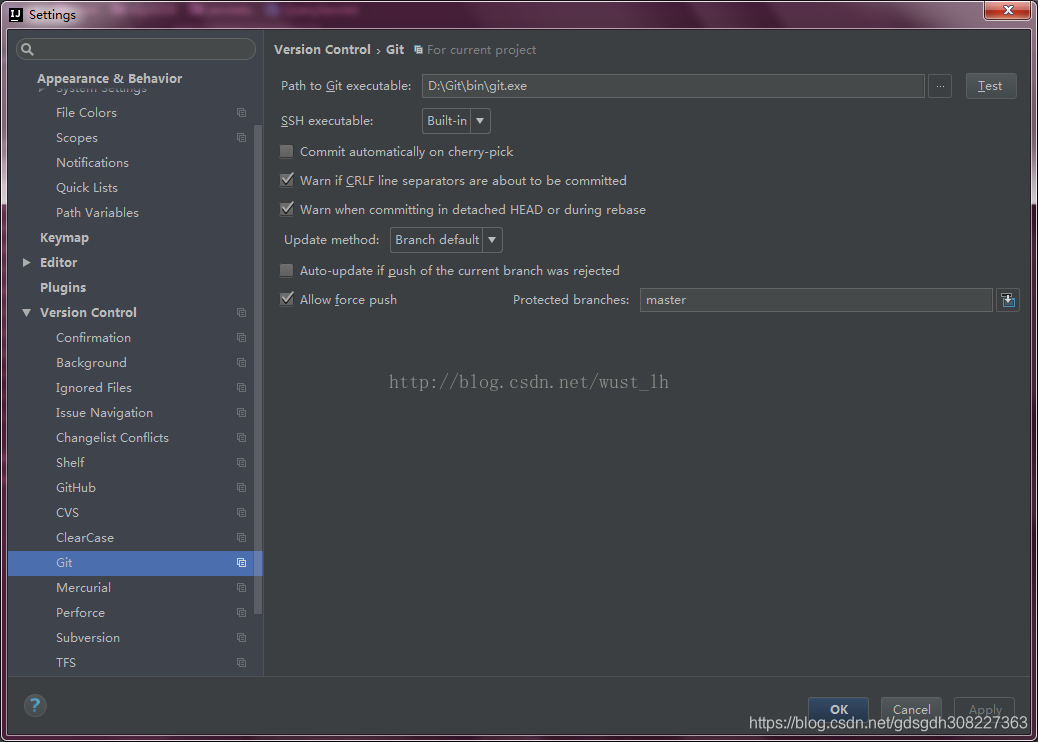Enable Commit automatically on cherry-pick
Image resolution: width=1038 pixels, height=742 pixels.
(x=287, y=152)
